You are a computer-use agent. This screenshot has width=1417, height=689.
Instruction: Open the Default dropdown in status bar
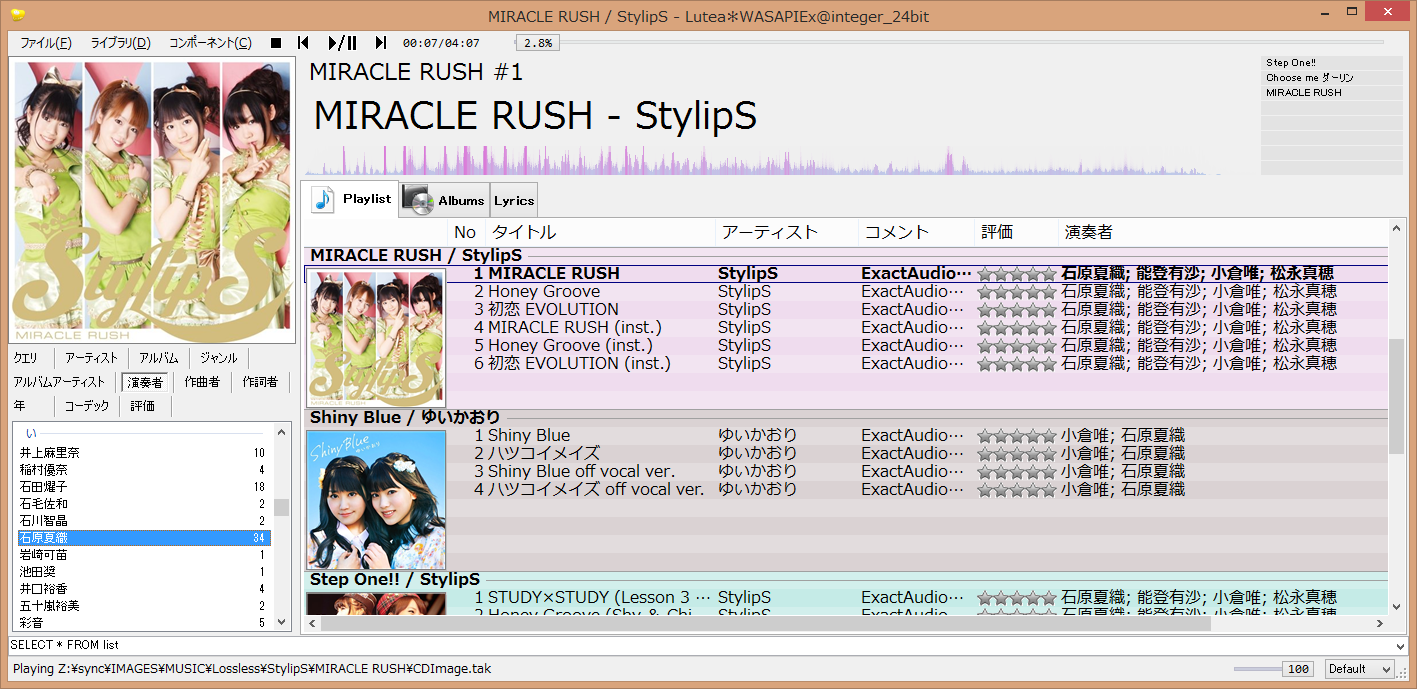tap(1360, 669)
